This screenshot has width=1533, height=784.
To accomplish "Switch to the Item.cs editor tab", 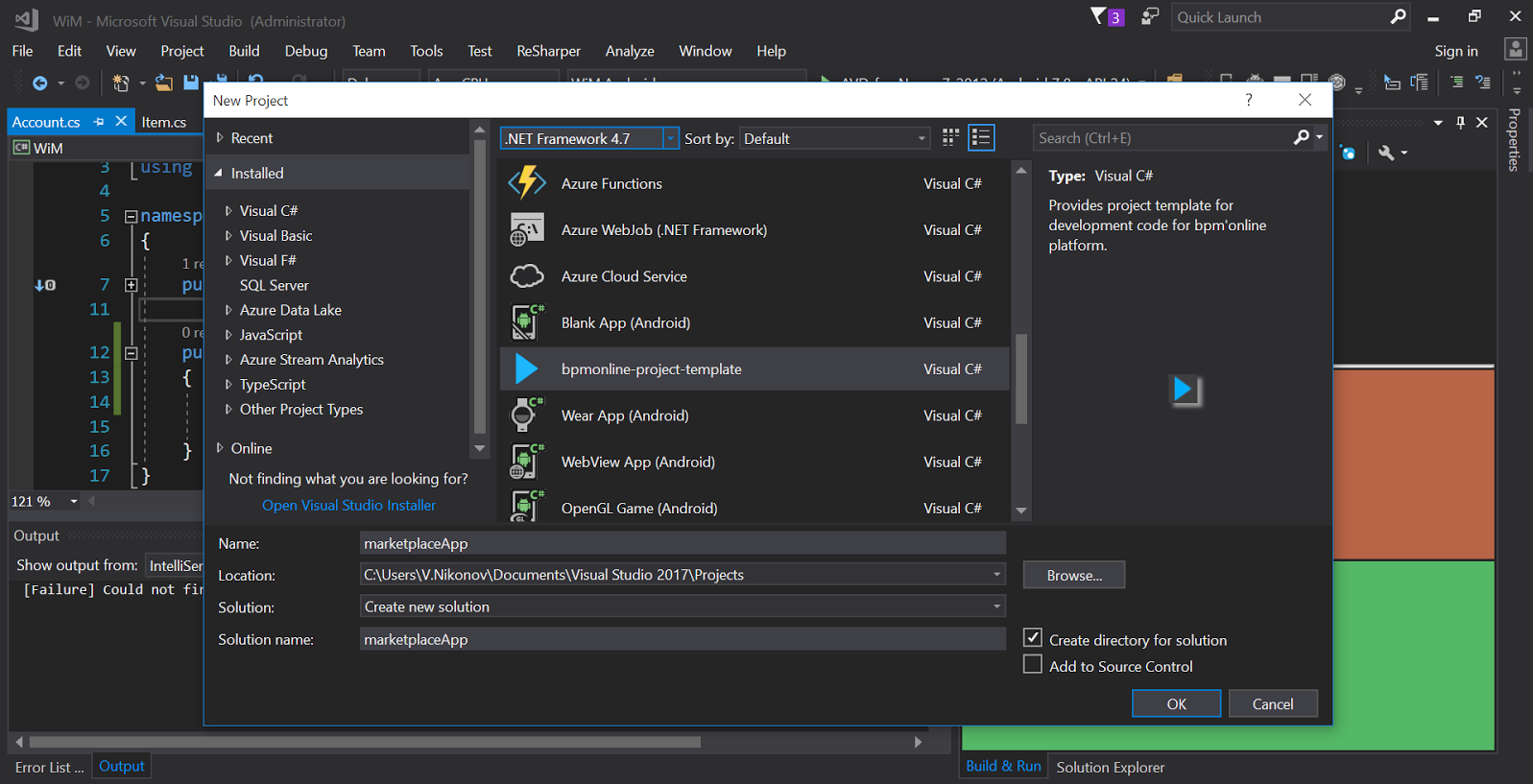I will [x=164, y=122].
